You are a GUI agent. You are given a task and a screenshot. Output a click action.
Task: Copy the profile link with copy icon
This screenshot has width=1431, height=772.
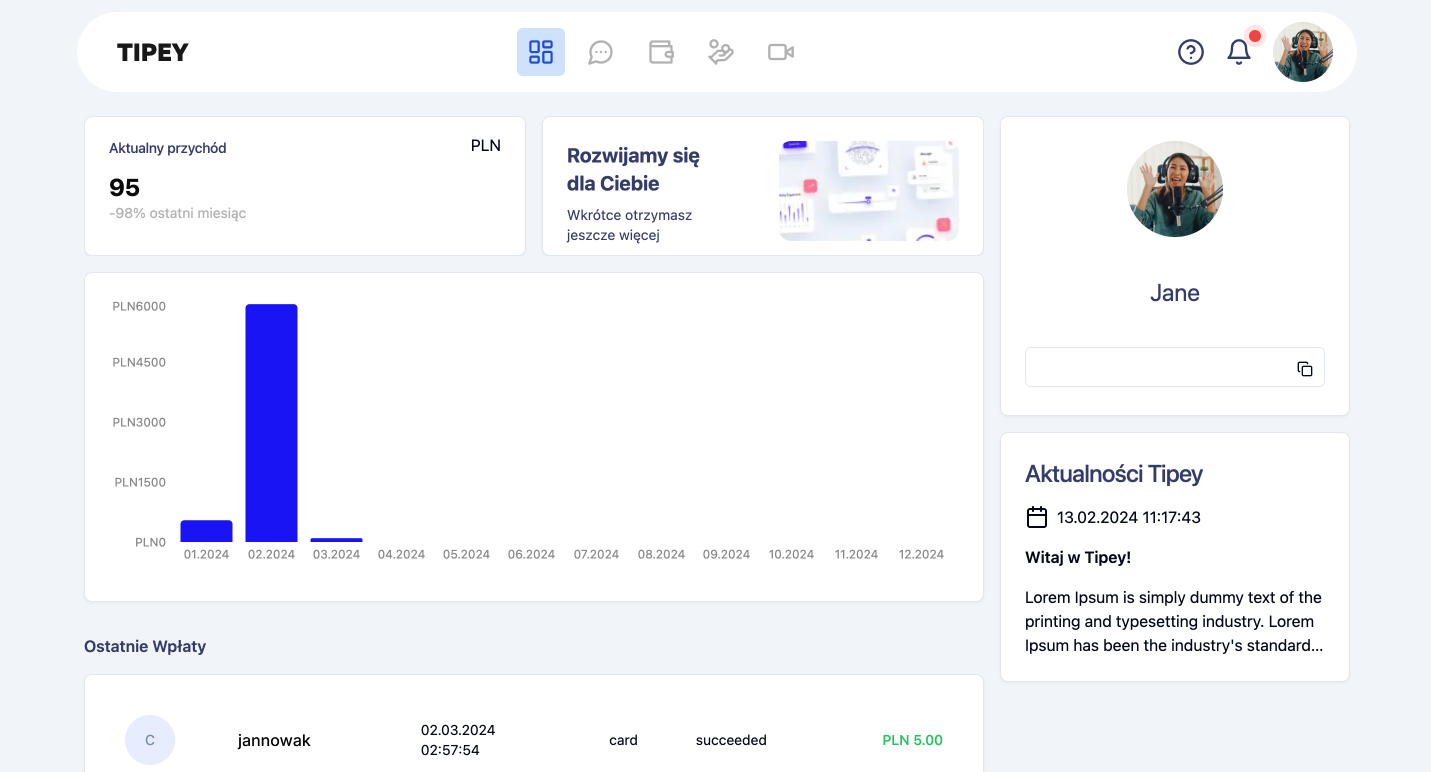(1304, 368)
